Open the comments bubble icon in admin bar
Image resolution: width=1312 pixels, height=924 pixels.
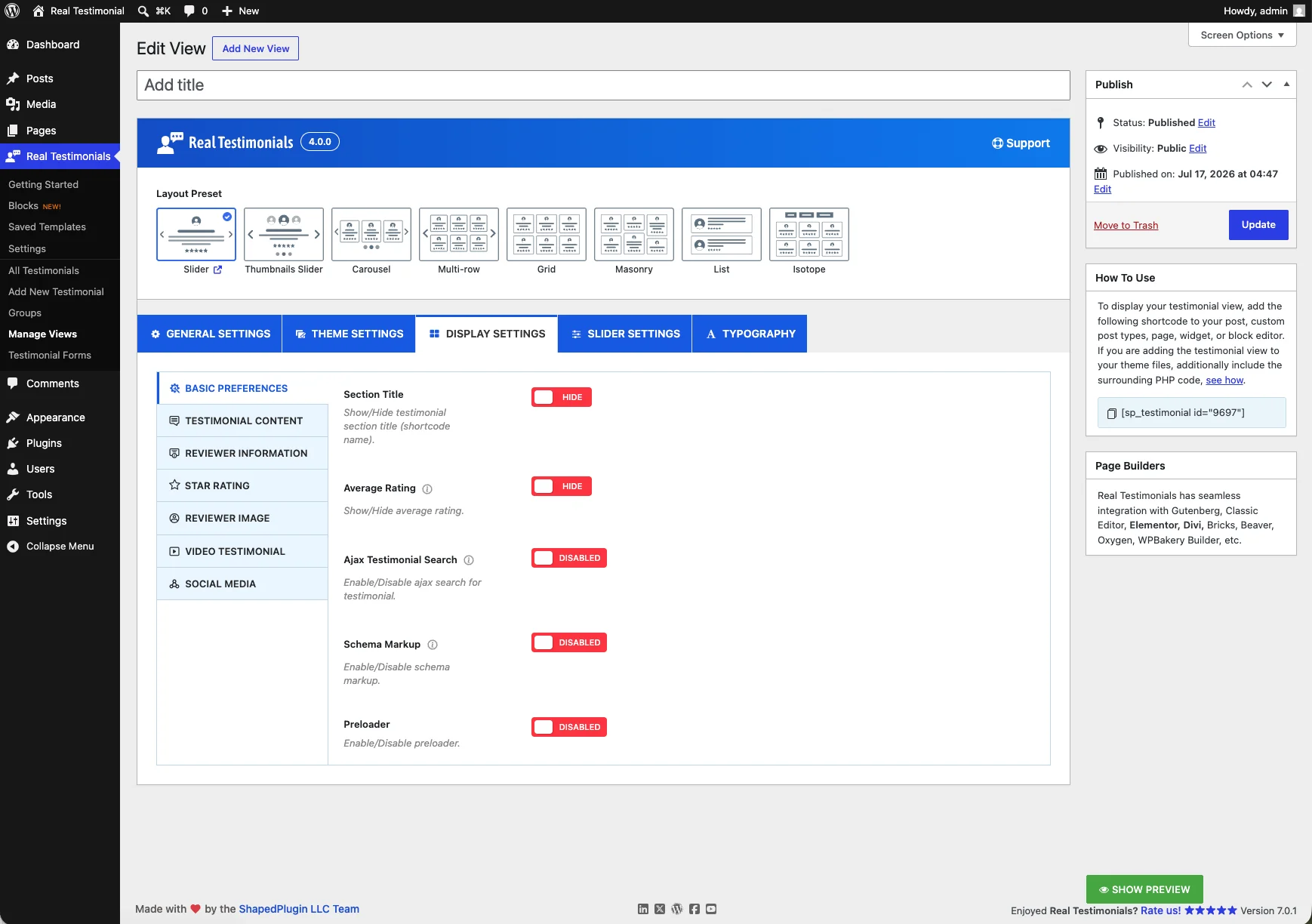click(189, 11)
